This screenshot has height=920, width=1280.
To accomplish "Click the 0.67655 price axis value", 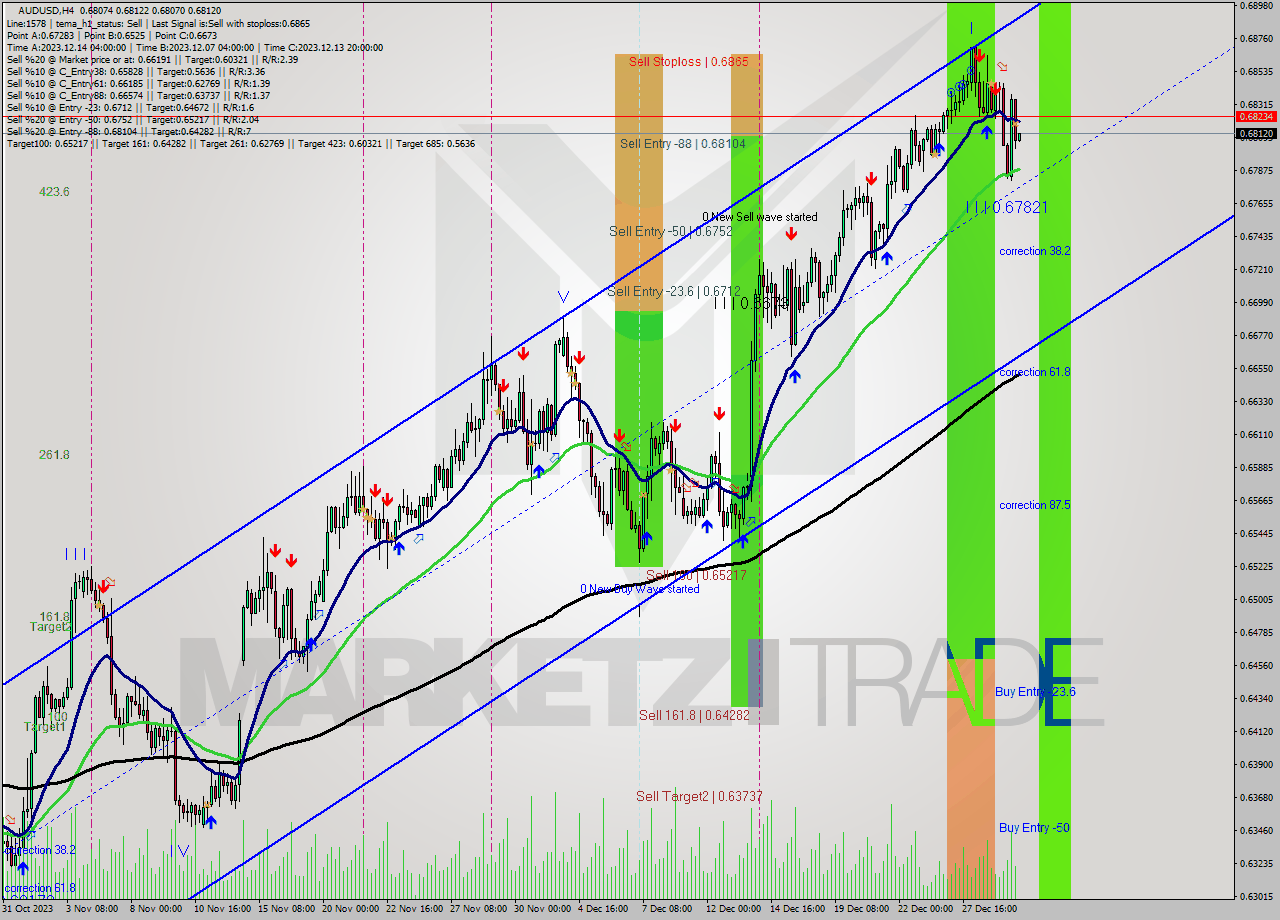I will point(1258,203).
